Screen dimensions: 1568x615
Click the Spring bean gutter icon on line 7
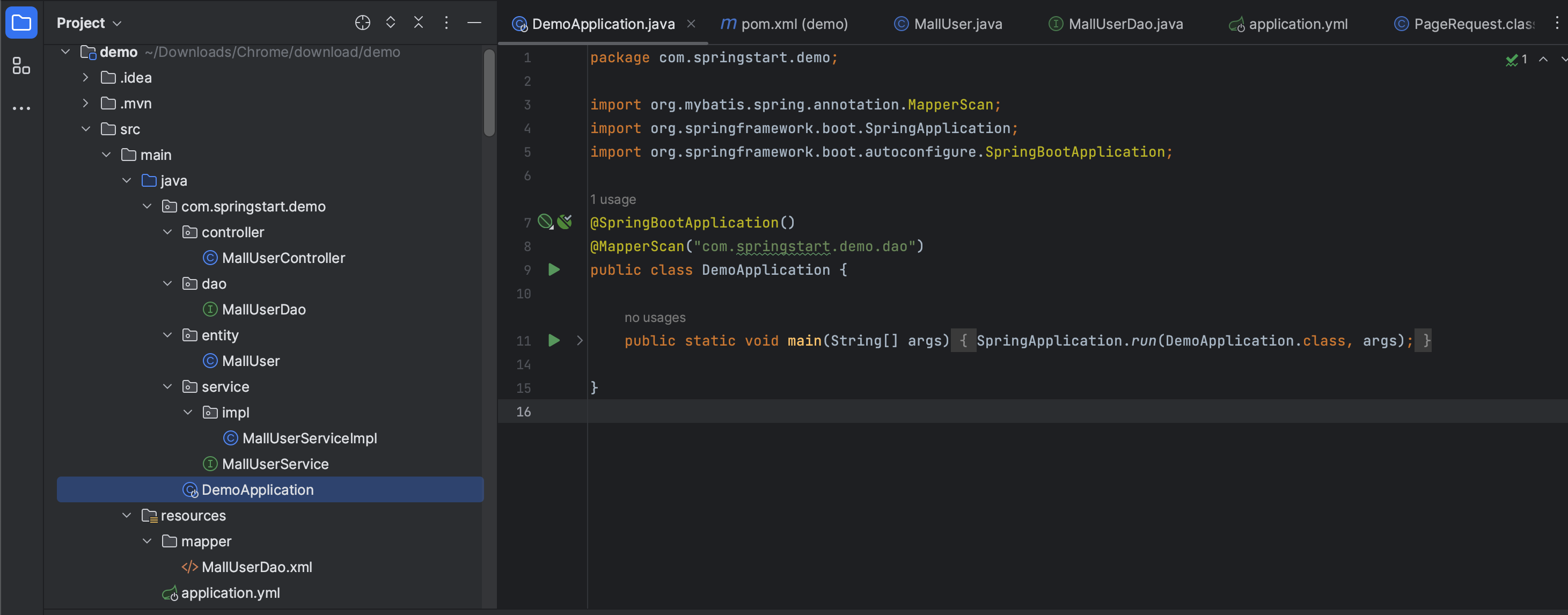point(545,222)
